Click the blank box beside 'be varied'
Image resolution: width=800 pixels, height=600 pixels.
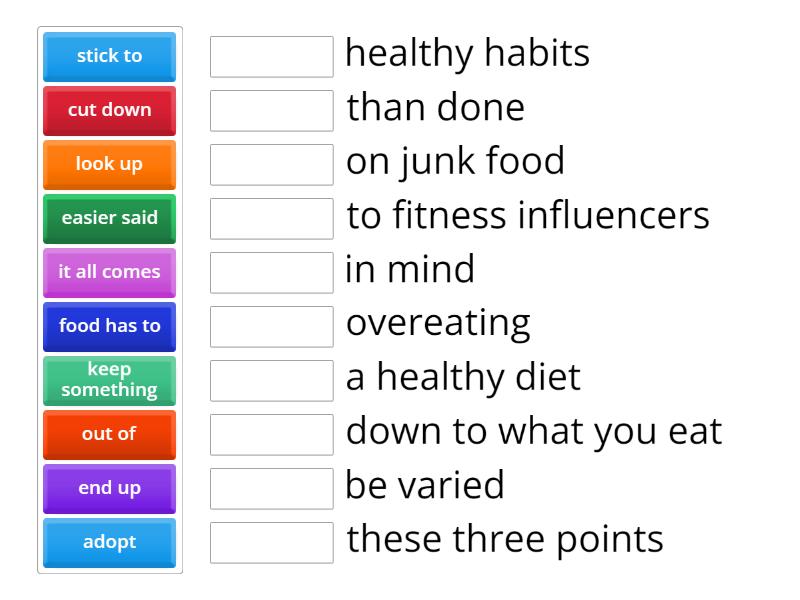coord(271,489)
